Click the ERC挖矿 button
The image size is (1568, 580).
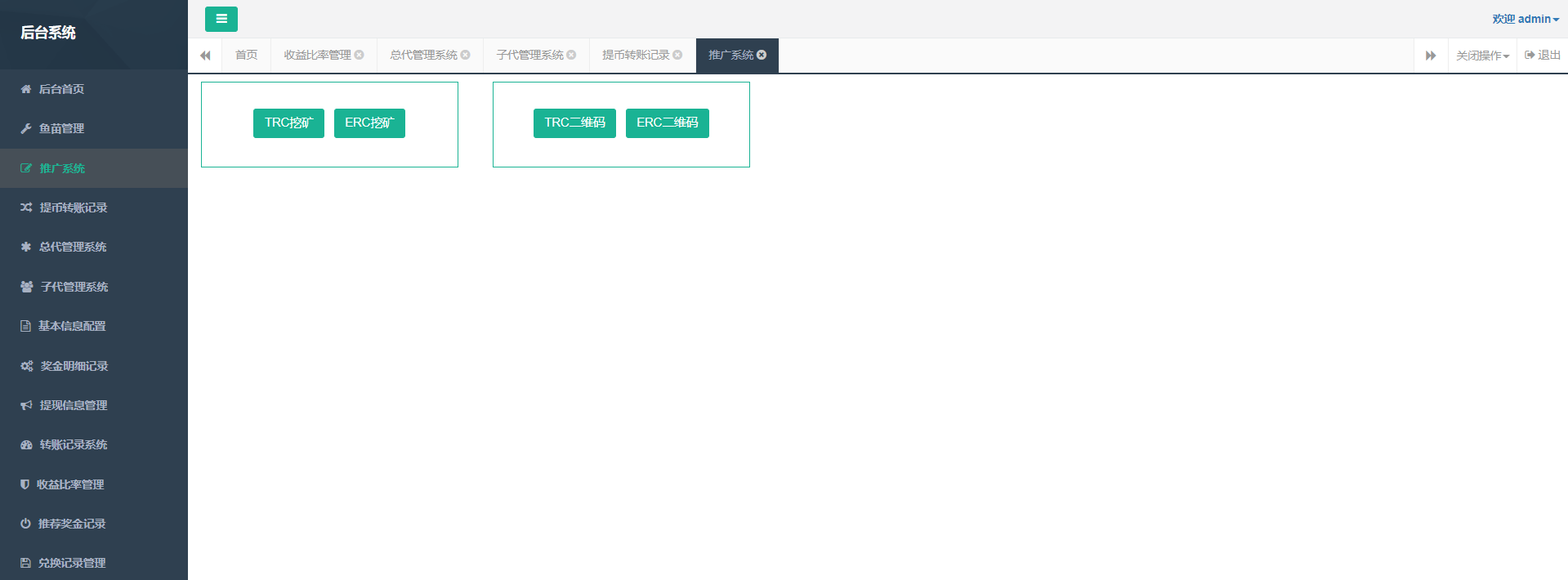pos(369,123)
